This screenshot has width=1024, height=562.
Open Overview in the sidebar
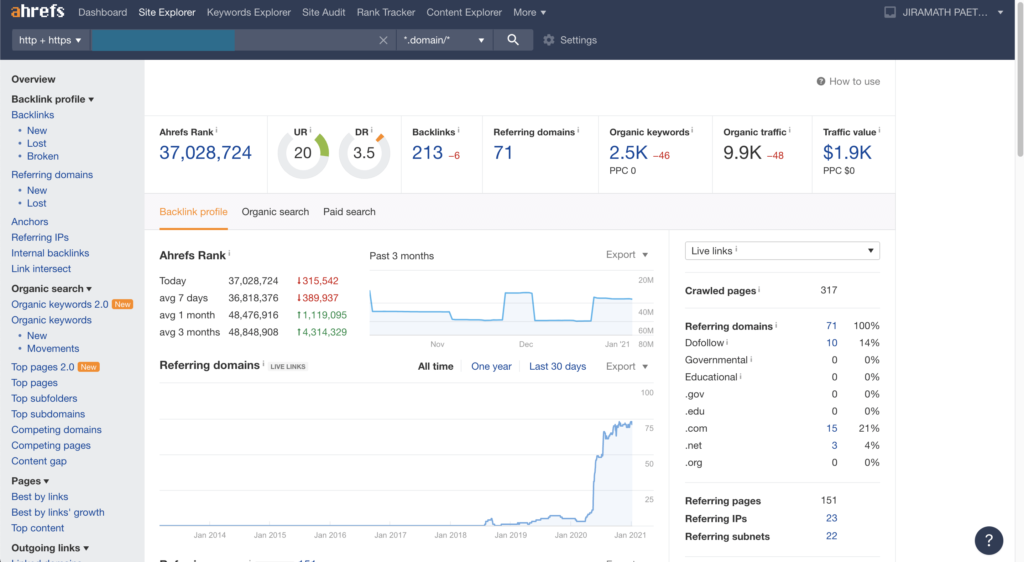[33, 80]
